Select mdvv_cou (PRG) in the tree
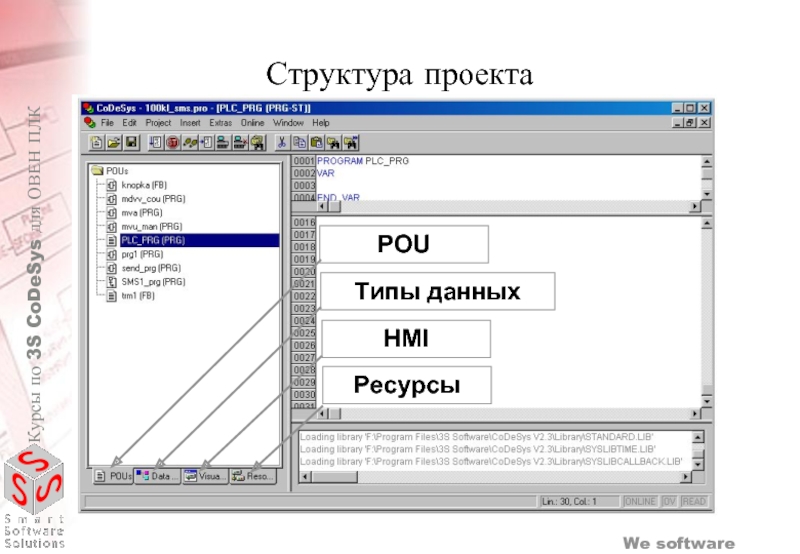Viewport: 800px width, 554px height. coord(153,199)
